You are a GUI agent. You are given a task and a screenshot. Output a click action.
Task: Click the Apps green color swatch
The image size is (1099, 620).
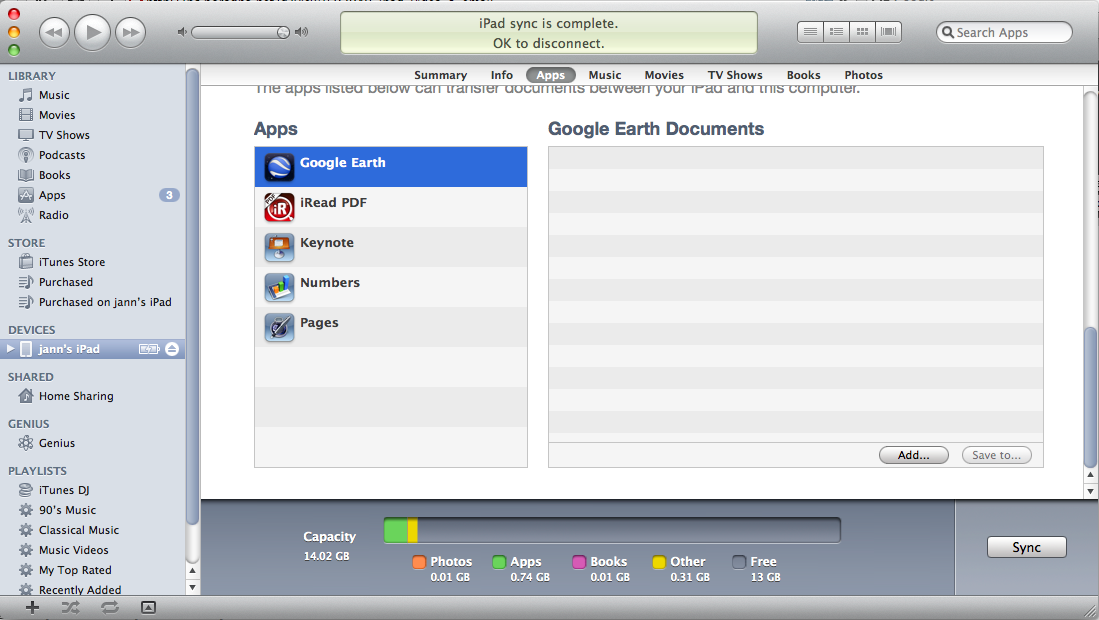(x=499, y=562)
